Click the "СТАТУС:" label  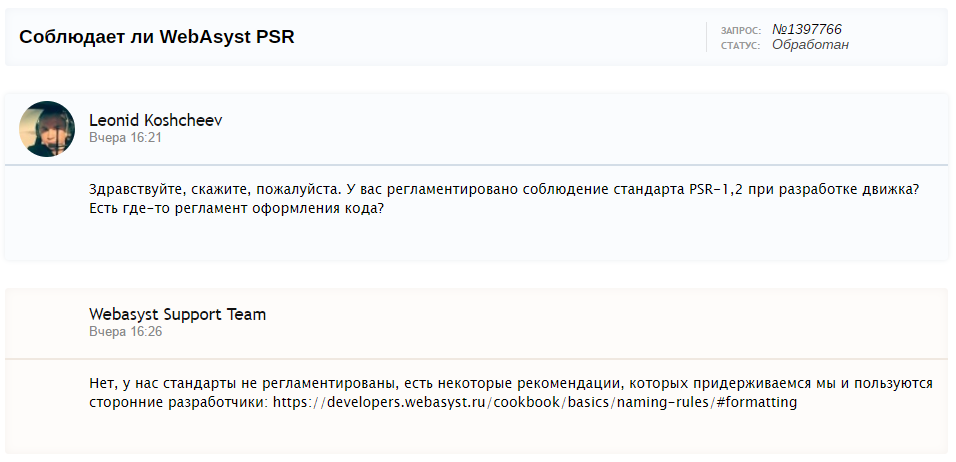point(740,46)
